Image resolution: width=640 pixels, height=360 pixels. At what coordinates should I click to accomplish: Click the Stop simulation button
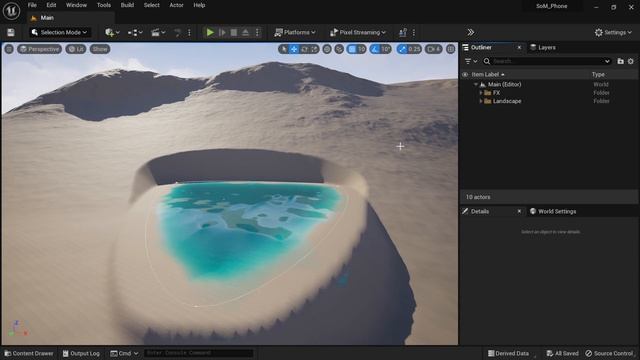pyautogui.click(x=234, y=33)
